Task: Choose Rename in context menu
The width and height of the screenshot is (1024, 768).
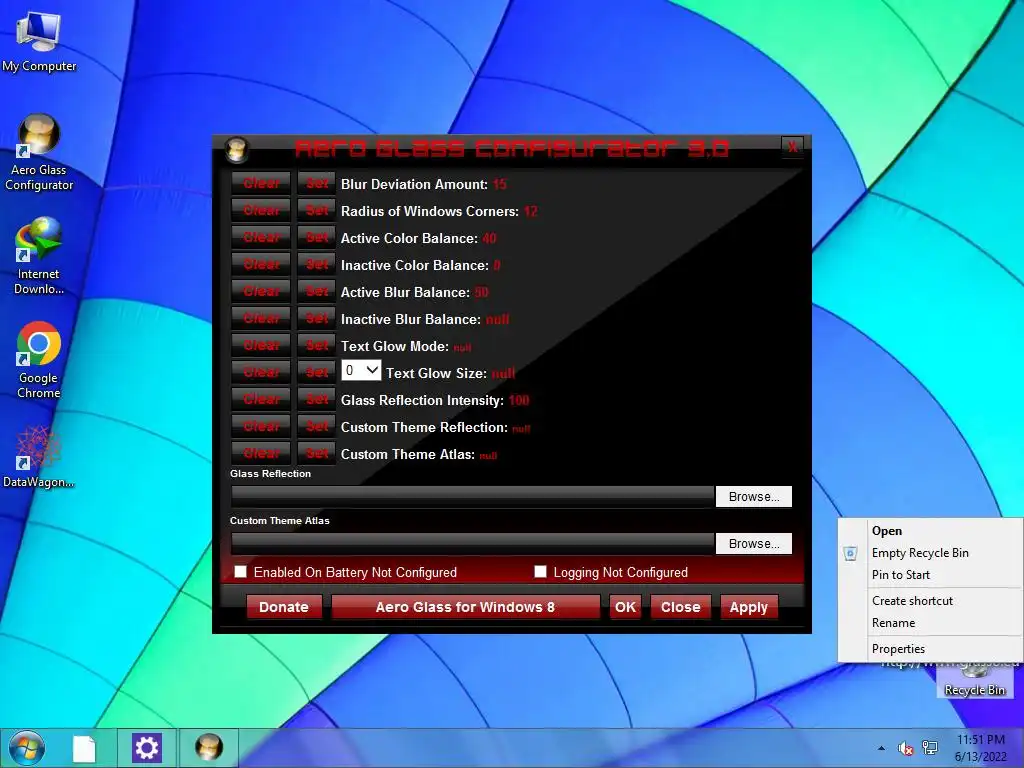Action: (931, 623)
